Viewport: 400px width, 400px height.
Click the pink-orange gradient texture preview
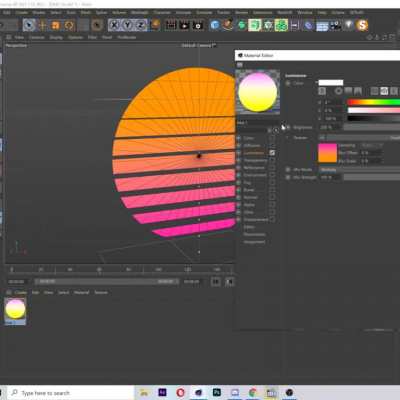[327, 153]
